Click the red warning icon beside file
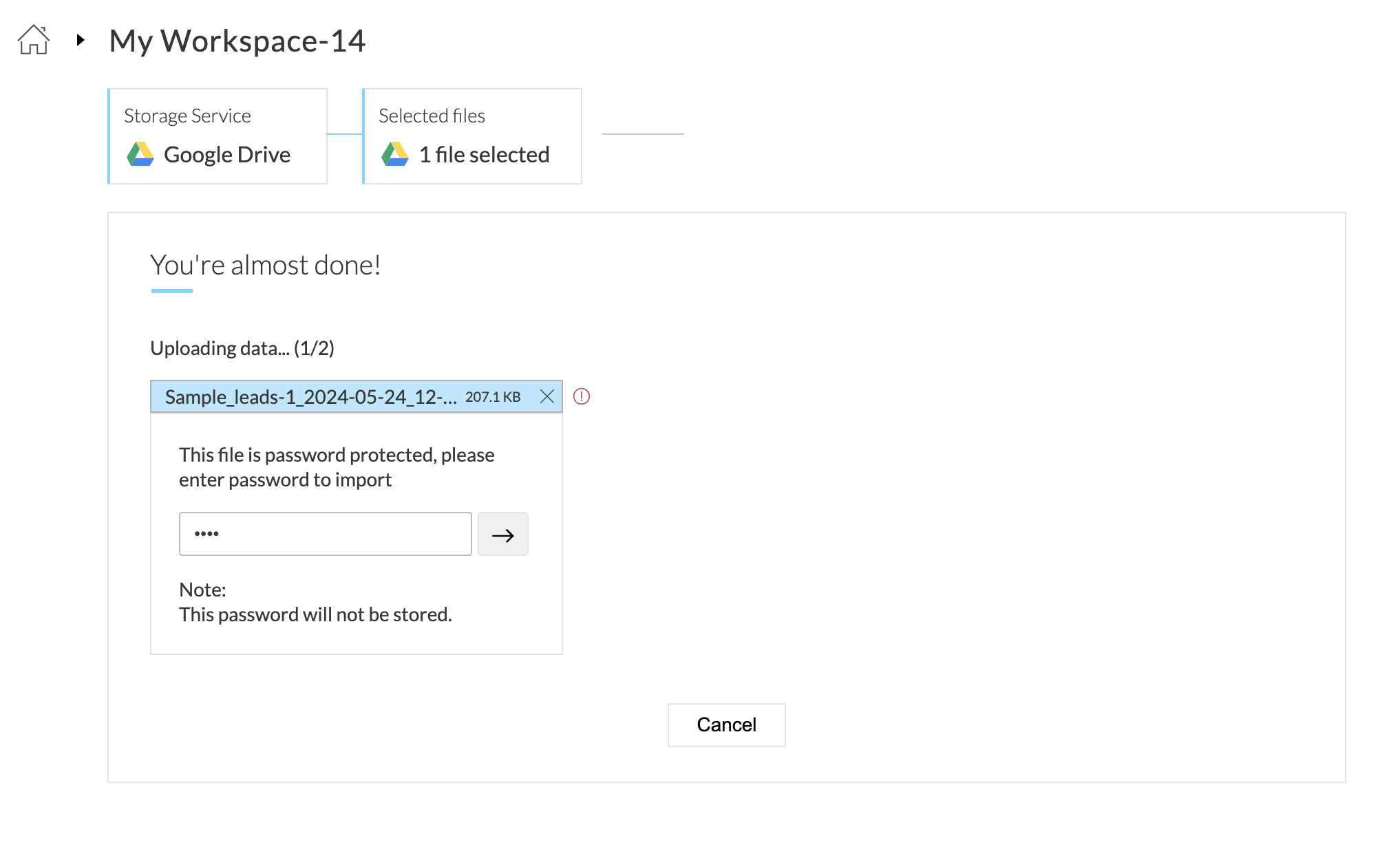 [582, 396]
